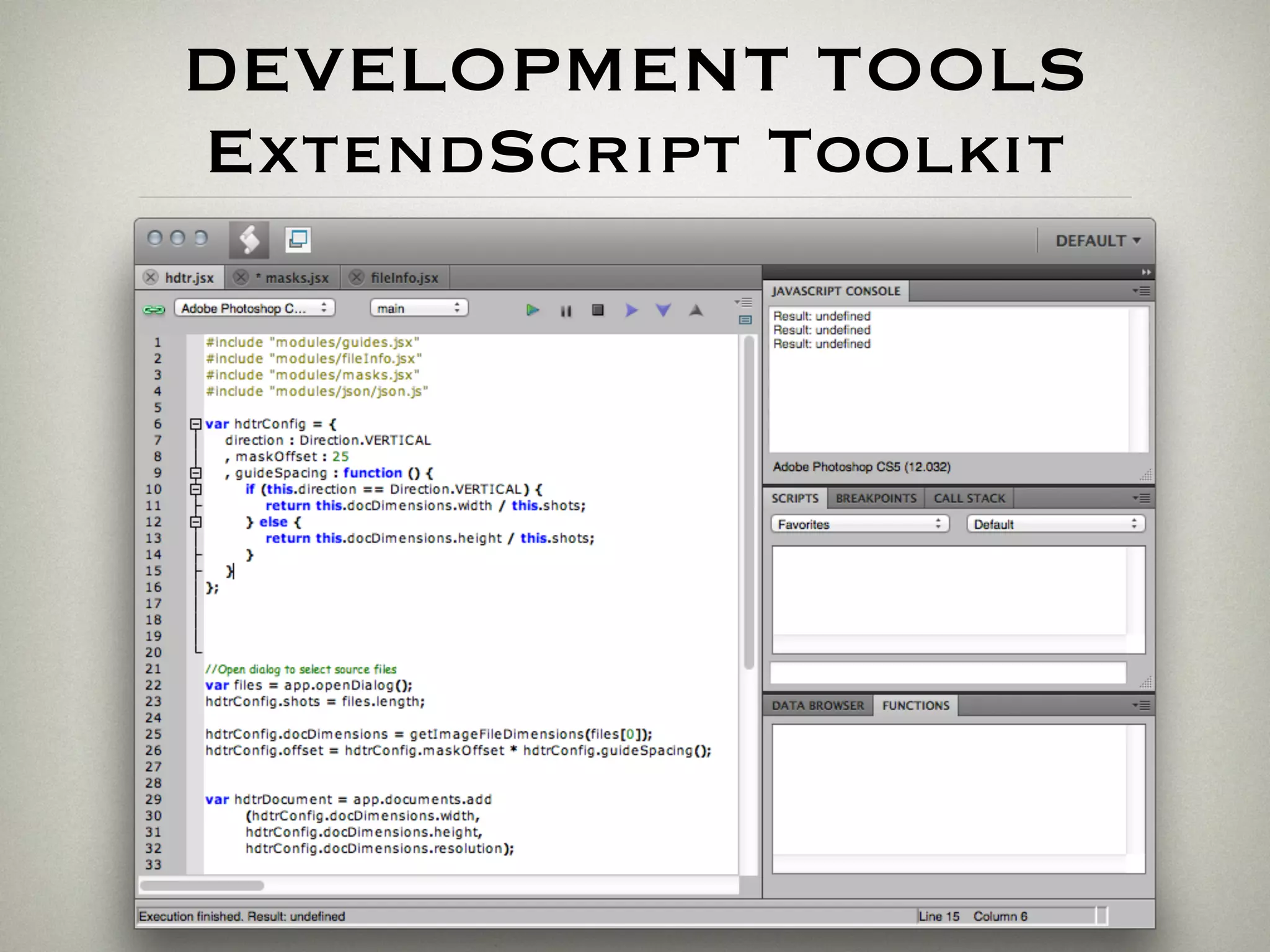The width and height of the screenshot is (1270, 952).
Task: Close the fileInfo.jsx tab
Action: click(x=356, y=277)
